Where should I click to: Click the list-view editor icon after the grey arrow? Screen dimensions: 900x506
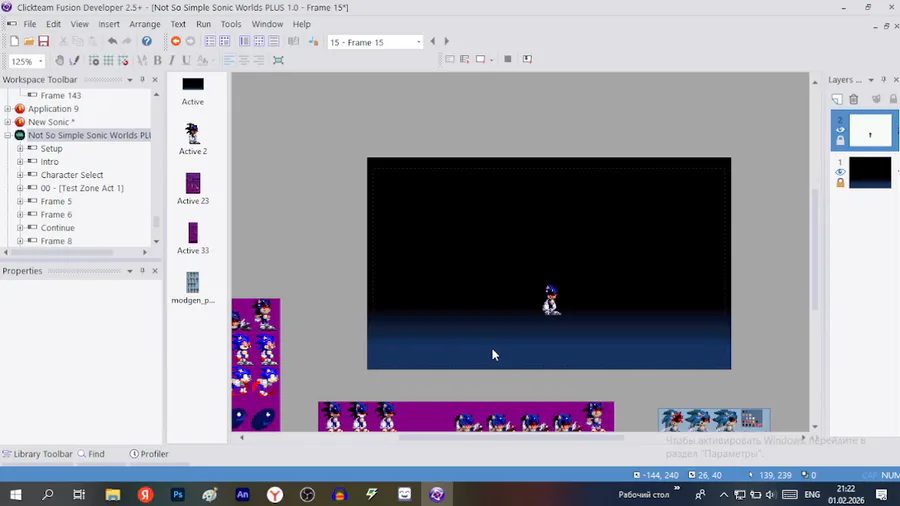point(210,41)
